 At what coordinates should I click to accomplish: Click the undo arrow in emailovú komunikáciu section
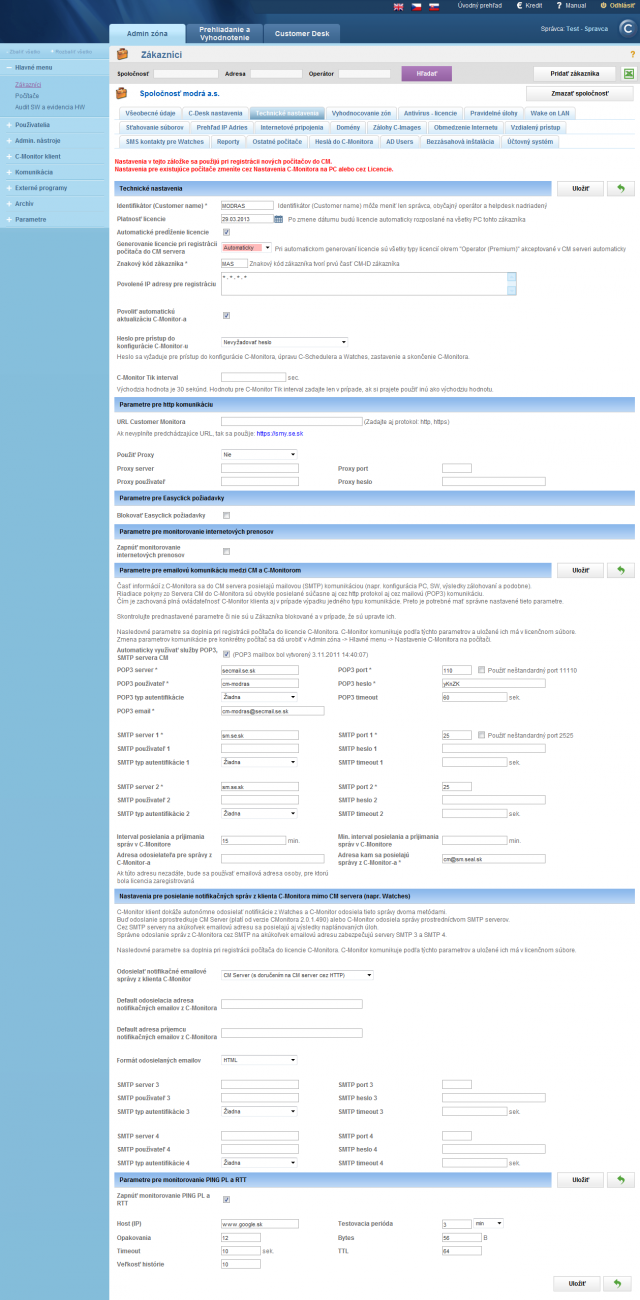pos(620,569)
